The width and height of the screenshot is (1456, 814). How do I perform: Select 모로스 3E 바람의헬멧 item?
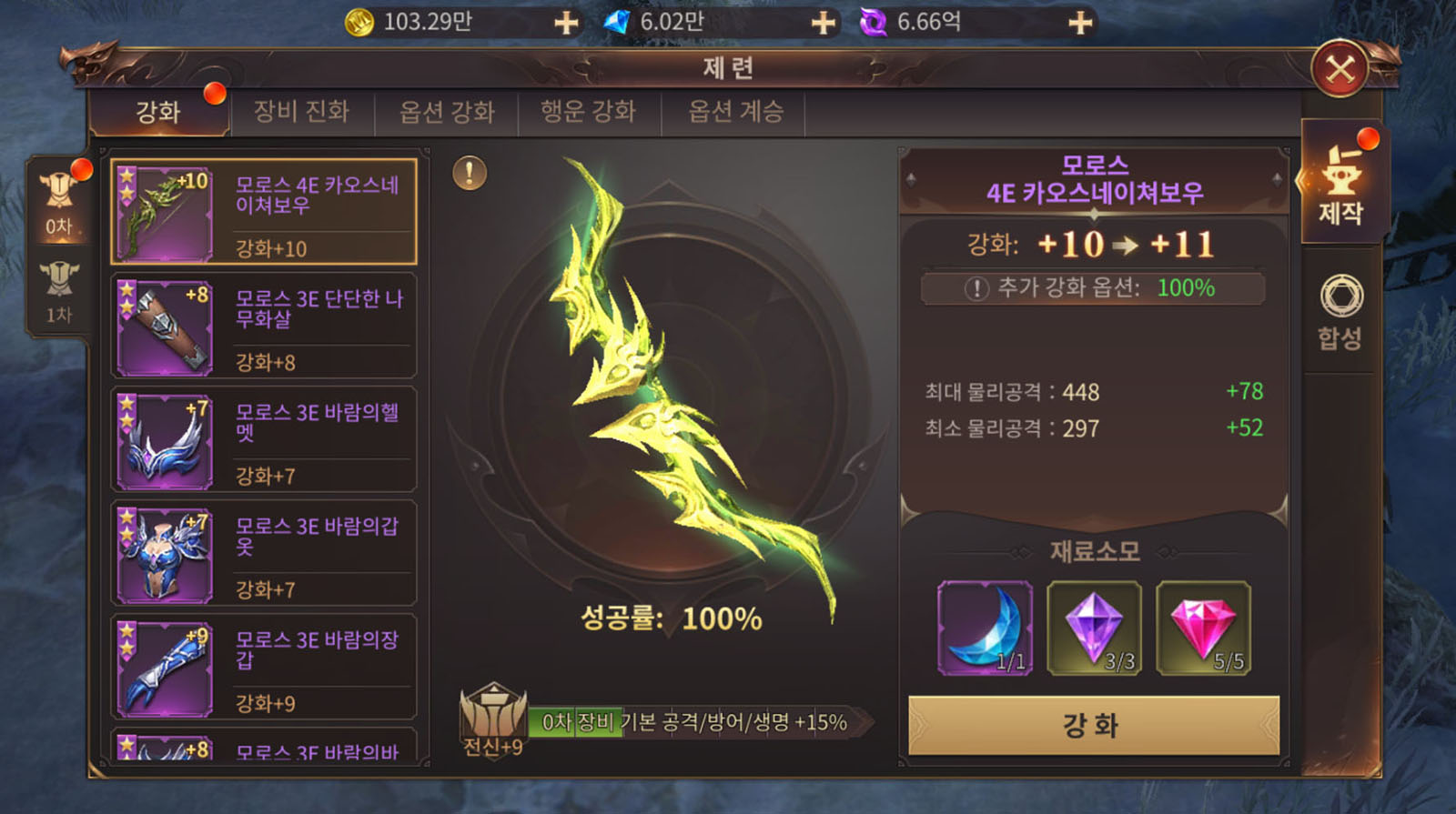[x=264, y=439]
